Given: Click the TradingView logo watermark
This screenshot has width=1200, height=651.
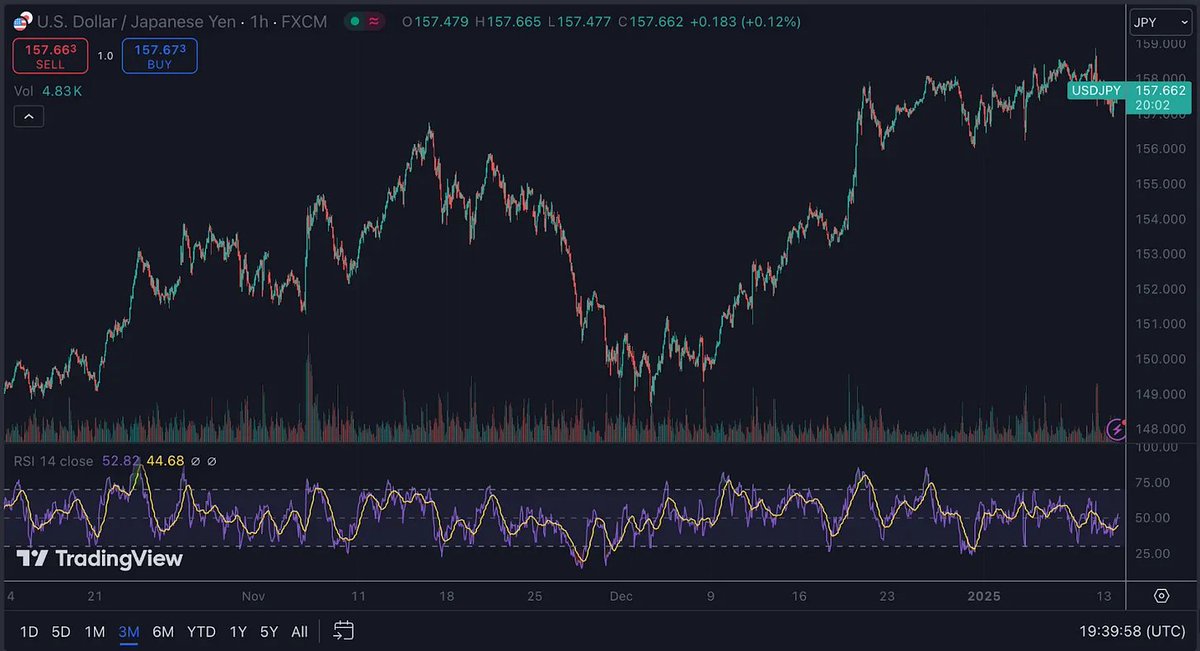Looking at the screenshot, I should (99, 558).
